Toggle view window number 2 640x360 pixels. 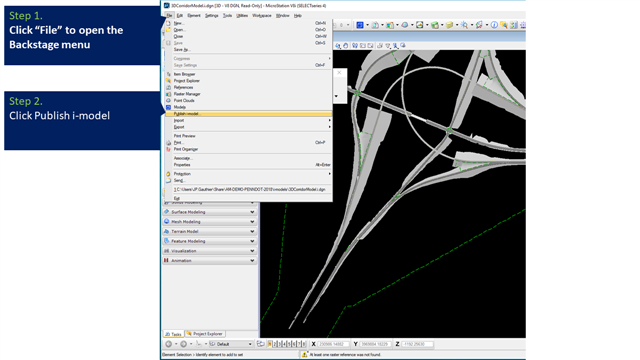click(x=276, y=344)
